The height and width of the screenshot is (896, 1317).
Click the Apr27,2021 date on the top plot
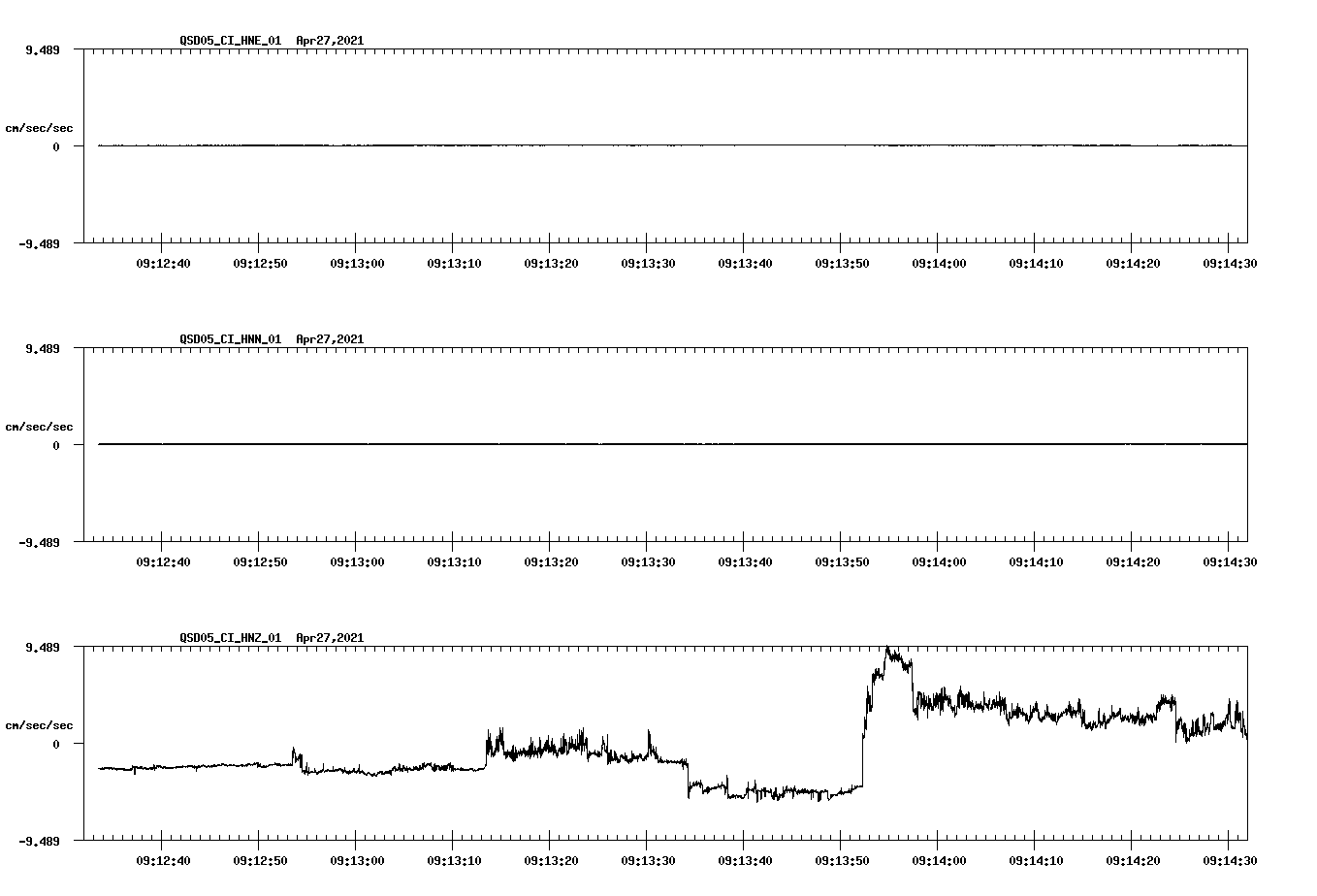[328, 42]
